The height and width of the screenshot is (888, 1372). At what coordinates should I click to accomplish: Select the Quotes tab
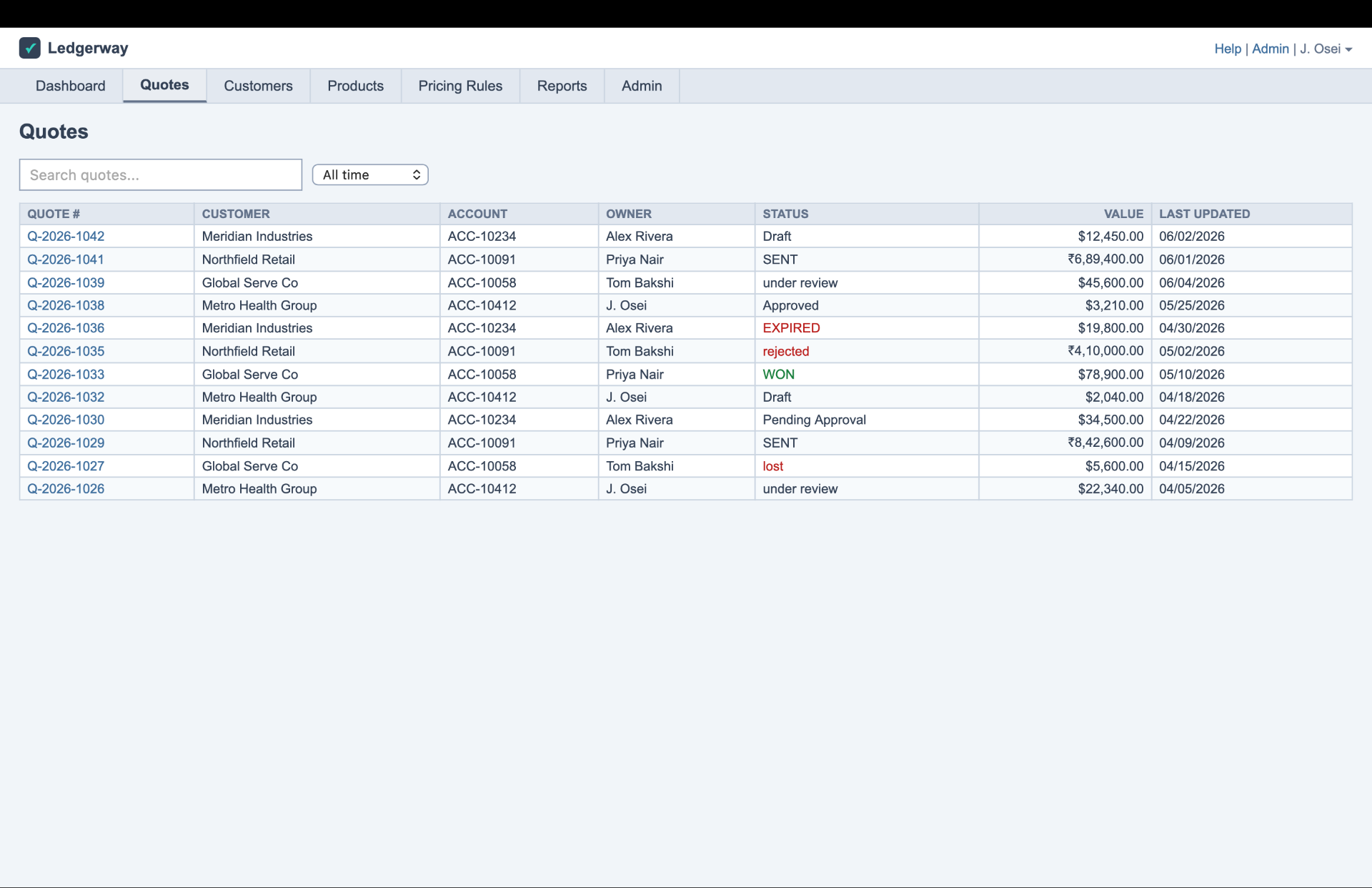coord(164,85)
